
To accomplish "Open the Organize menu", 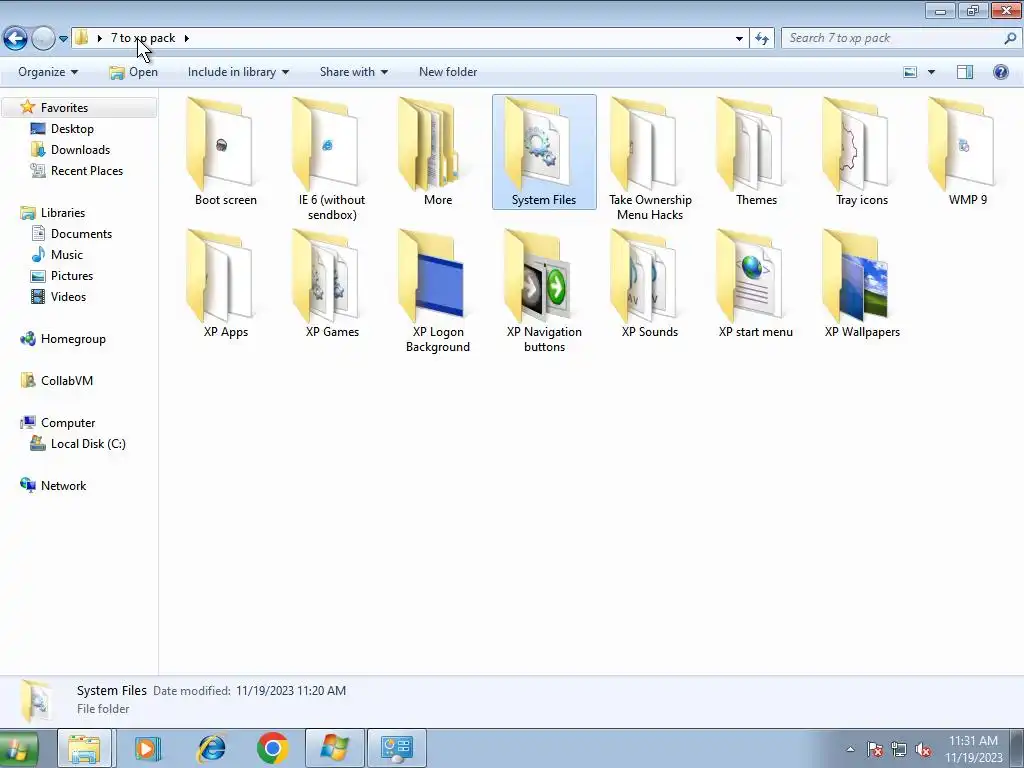I will point(48,72).
